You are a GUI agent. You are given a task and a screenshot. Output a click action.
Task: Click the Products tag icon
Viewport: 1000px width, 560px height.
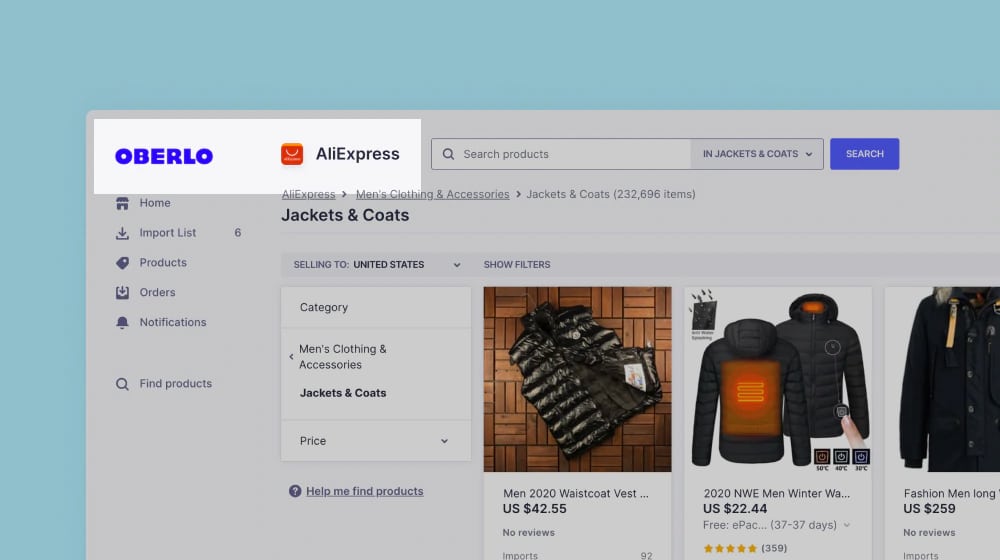point(122,263)
